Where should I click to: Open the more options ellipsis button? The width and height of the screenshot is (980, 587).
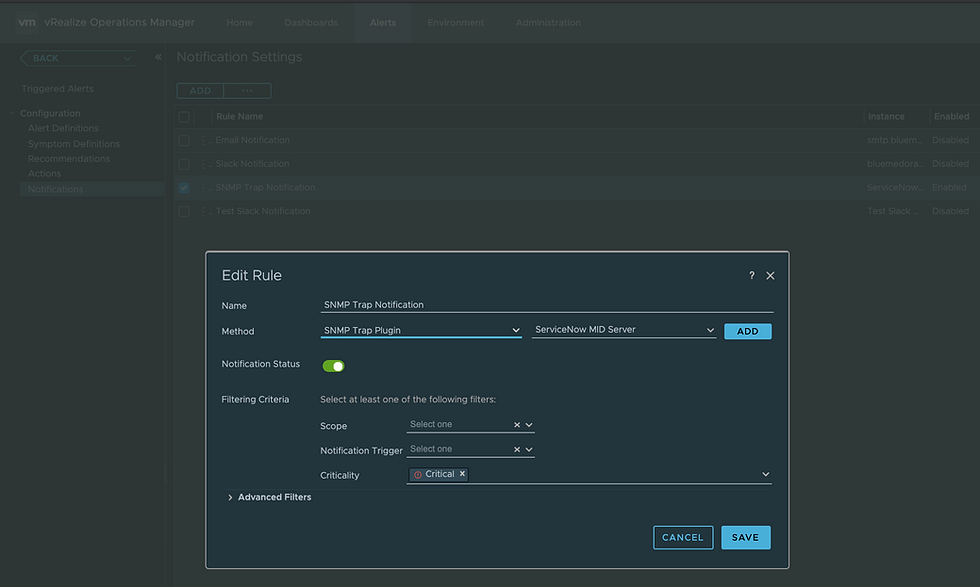coord(248,91)
